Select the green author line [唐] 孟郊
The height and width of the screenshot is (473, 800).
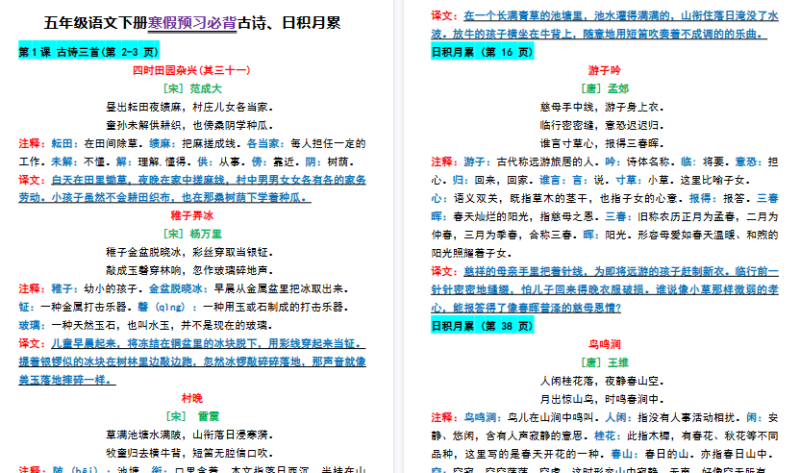605,89
